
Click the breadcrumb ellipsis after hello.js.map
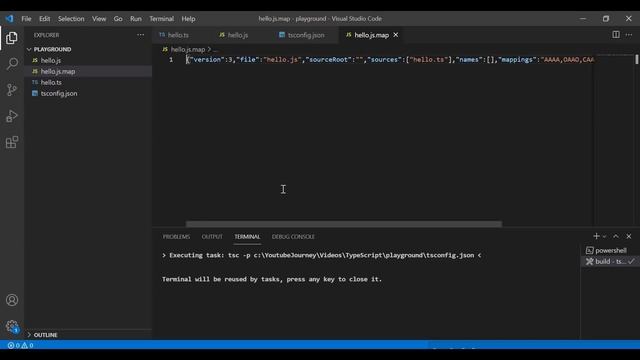click(x=216, y=49)
